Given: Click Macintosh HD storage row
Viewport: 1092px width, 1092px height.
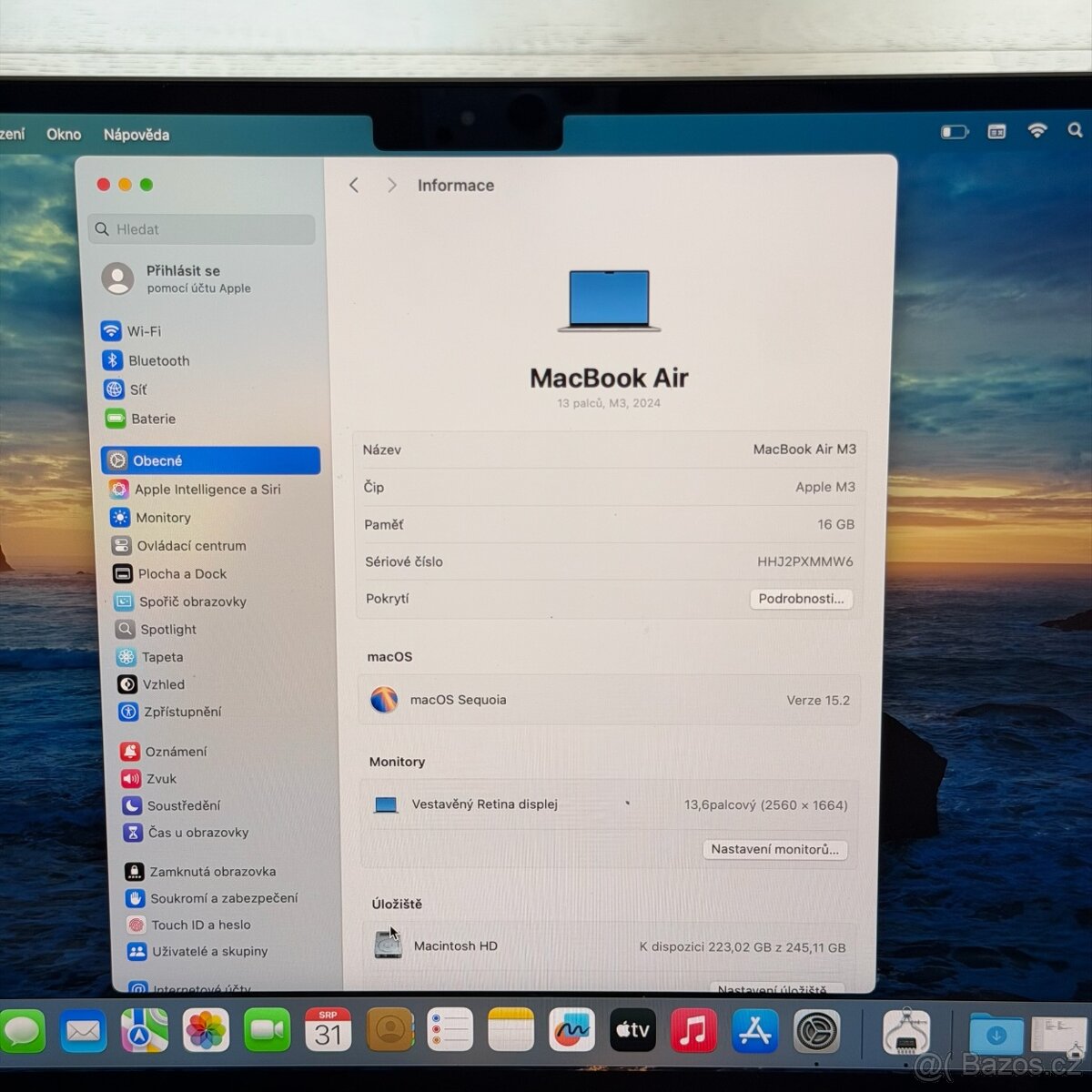Looking at the screenshot, I should (x=611, y=946).
